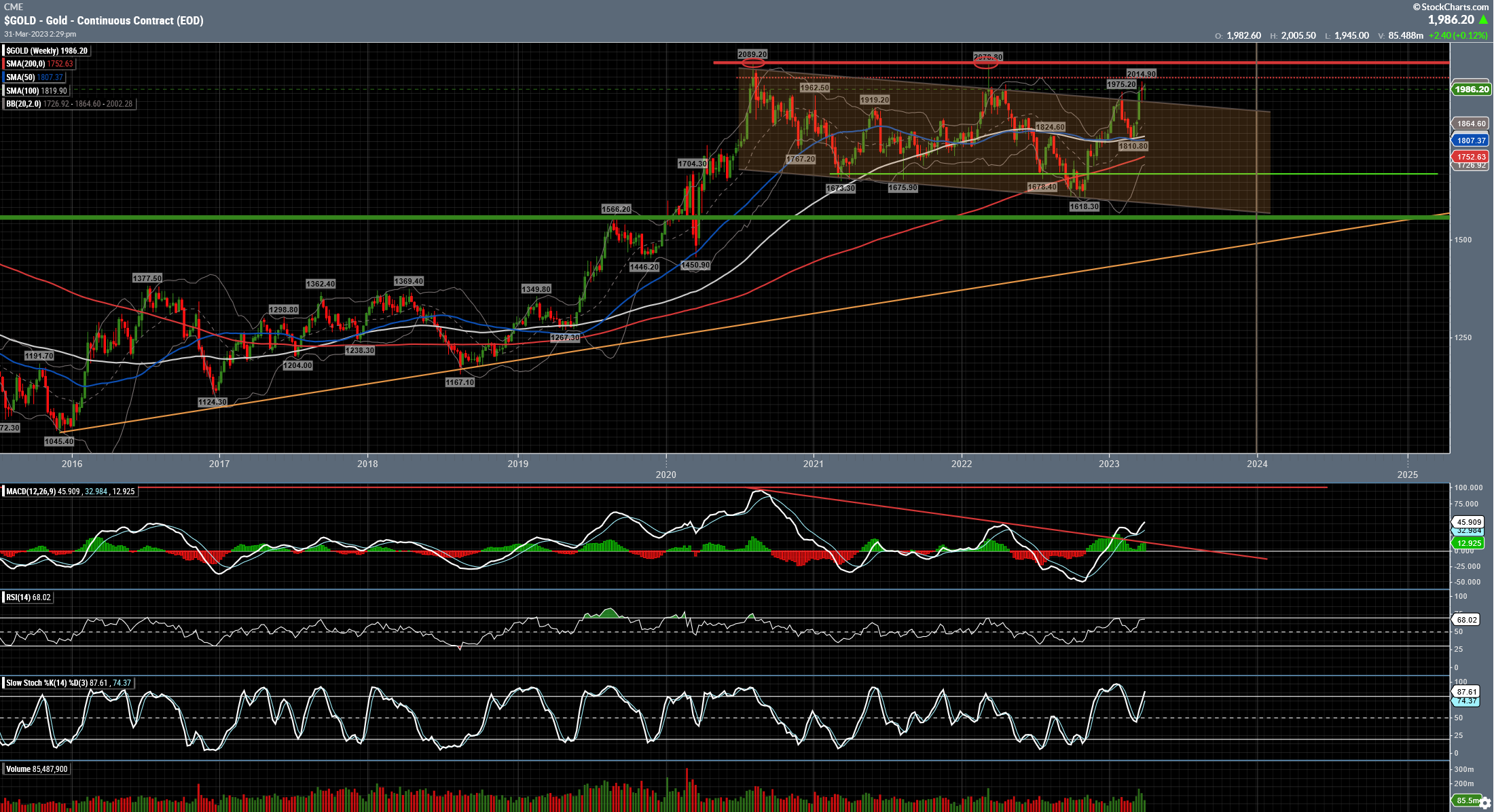Viewport: 1494px width, 812px height.
Task: Click the StockCharts.com copyright logo
Action: (1451, 7)
